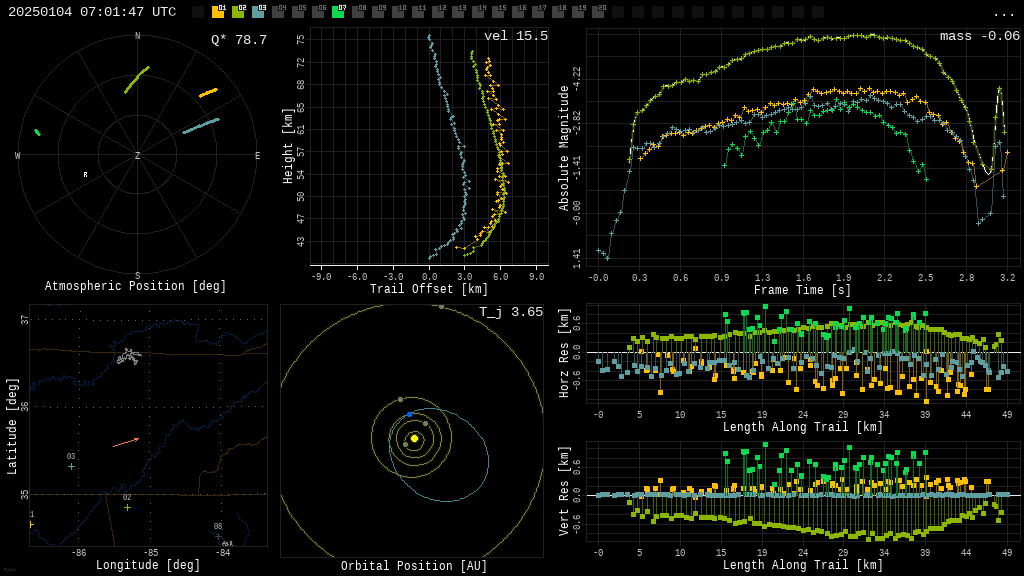Click the blue Earth dot in orbital plot
Screen dimensions: 1024x576
click(x=409, y=414)
